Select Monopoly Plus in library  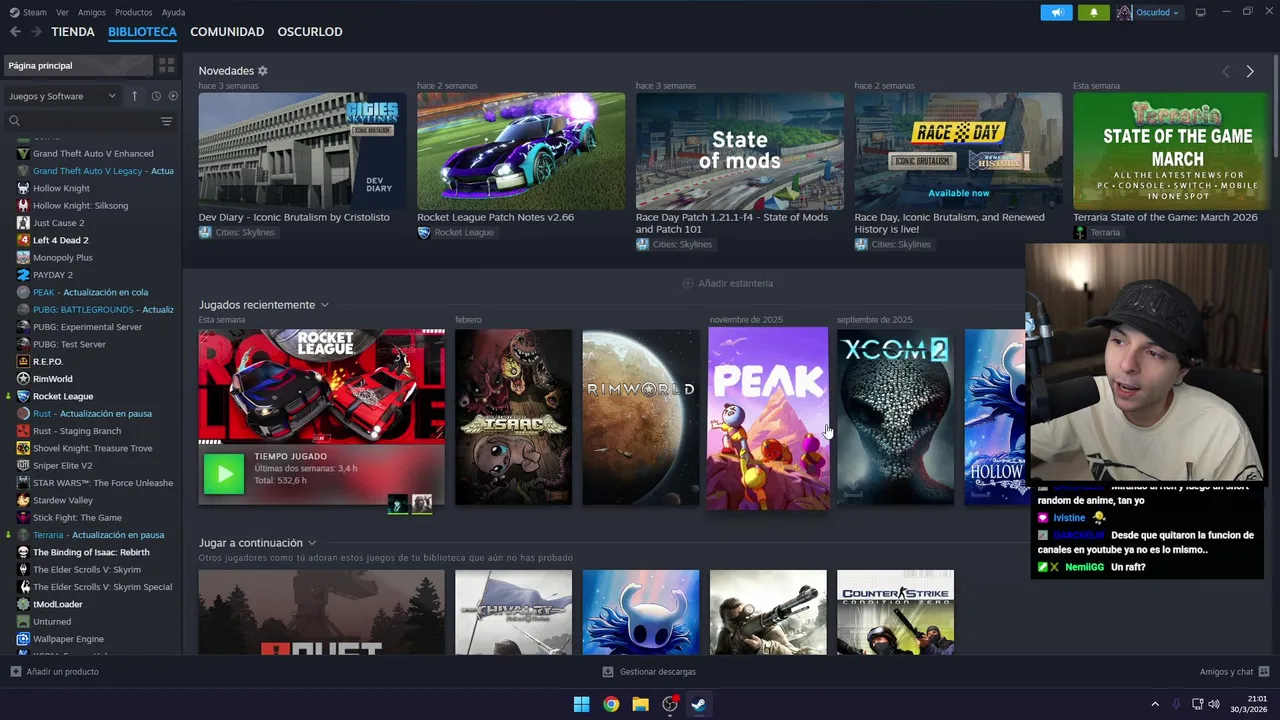coord(62,258)
